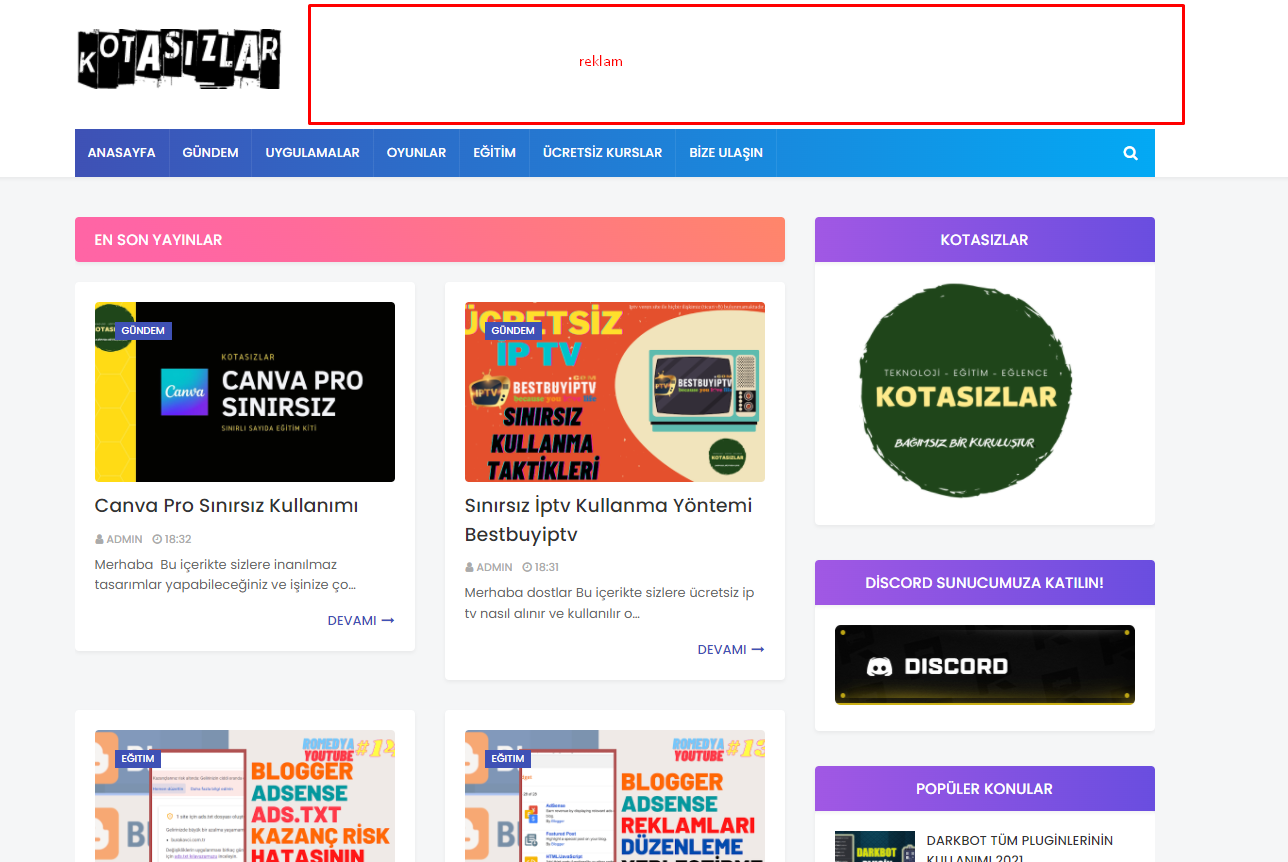Open Blogger Adsense Reklamları Düzenleme thumbnail

pos(615,796)
